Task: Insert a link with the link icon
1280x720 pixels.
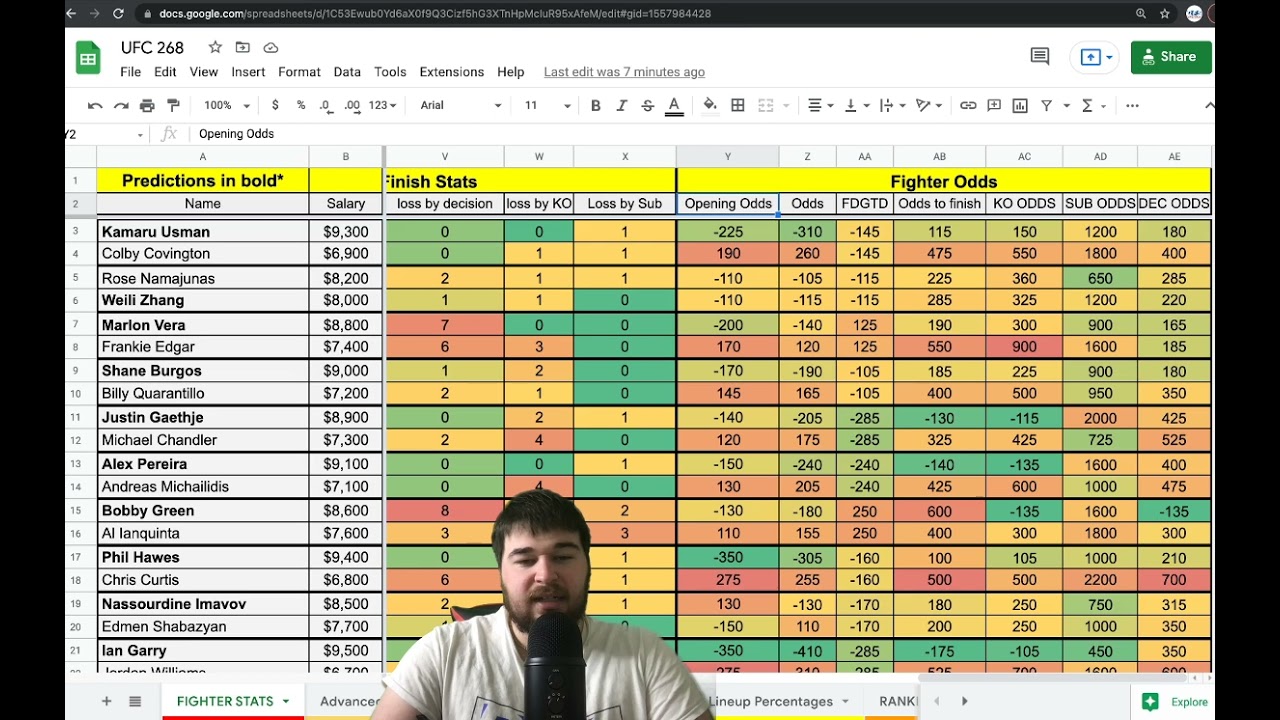Action: tap(968, 105)
